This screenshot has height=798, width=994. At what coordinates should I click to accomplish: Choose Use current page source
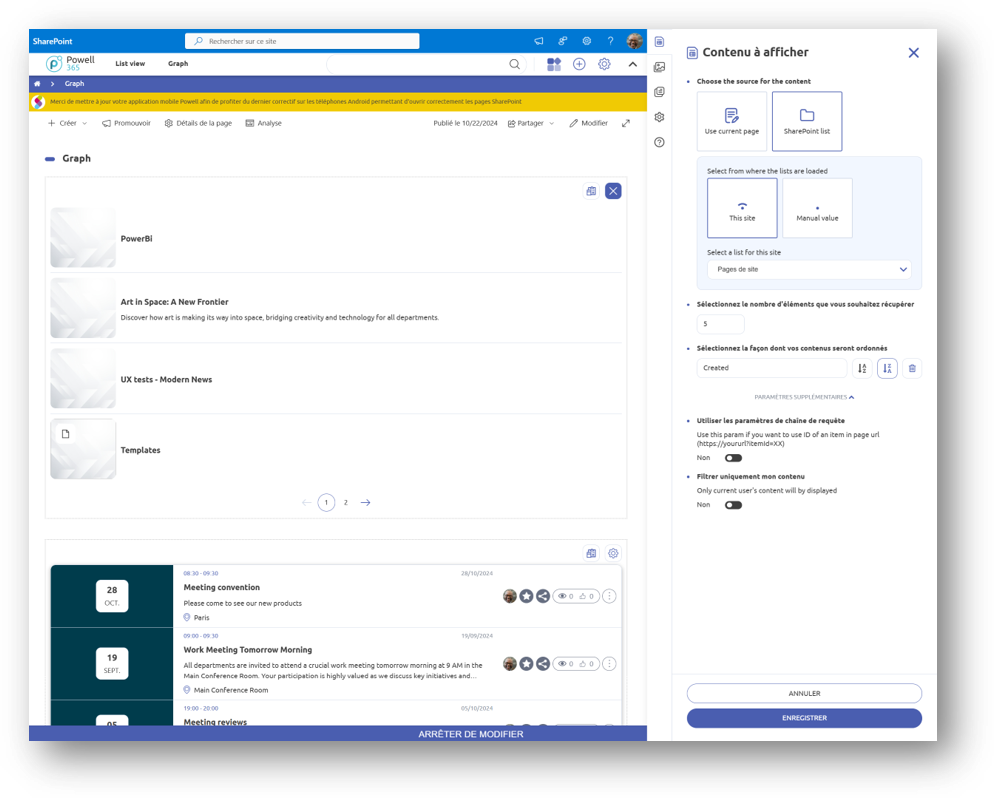tap(732, 121)
